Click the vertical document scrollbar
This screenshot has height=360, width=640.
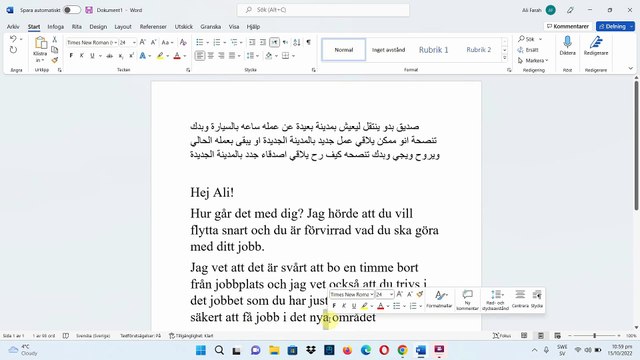coord(636,146)
